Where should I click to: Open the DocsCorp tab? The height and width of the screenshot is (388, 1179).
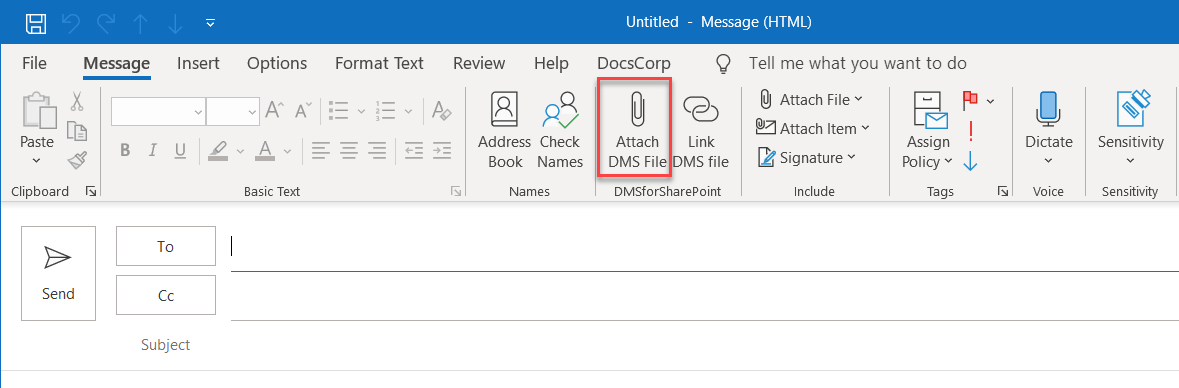[x=634, y=63]
